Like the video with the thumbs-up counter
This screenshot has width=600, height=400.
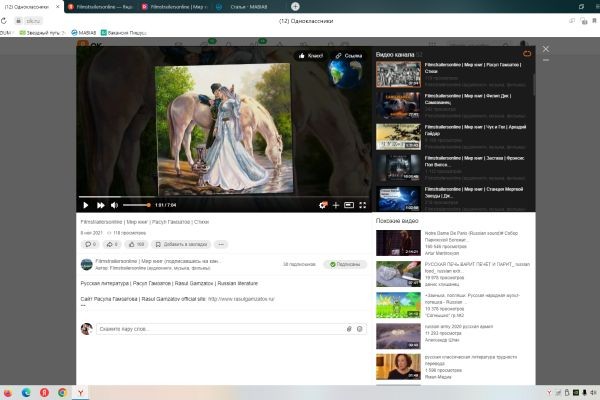click(136, 244)
